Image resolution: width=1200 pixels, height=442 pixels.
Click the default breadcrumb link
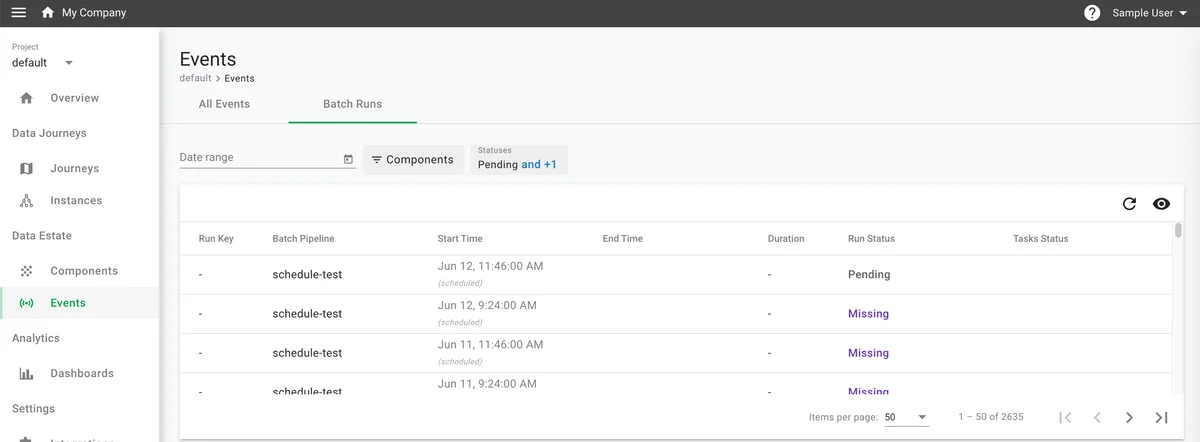[195, 78]
